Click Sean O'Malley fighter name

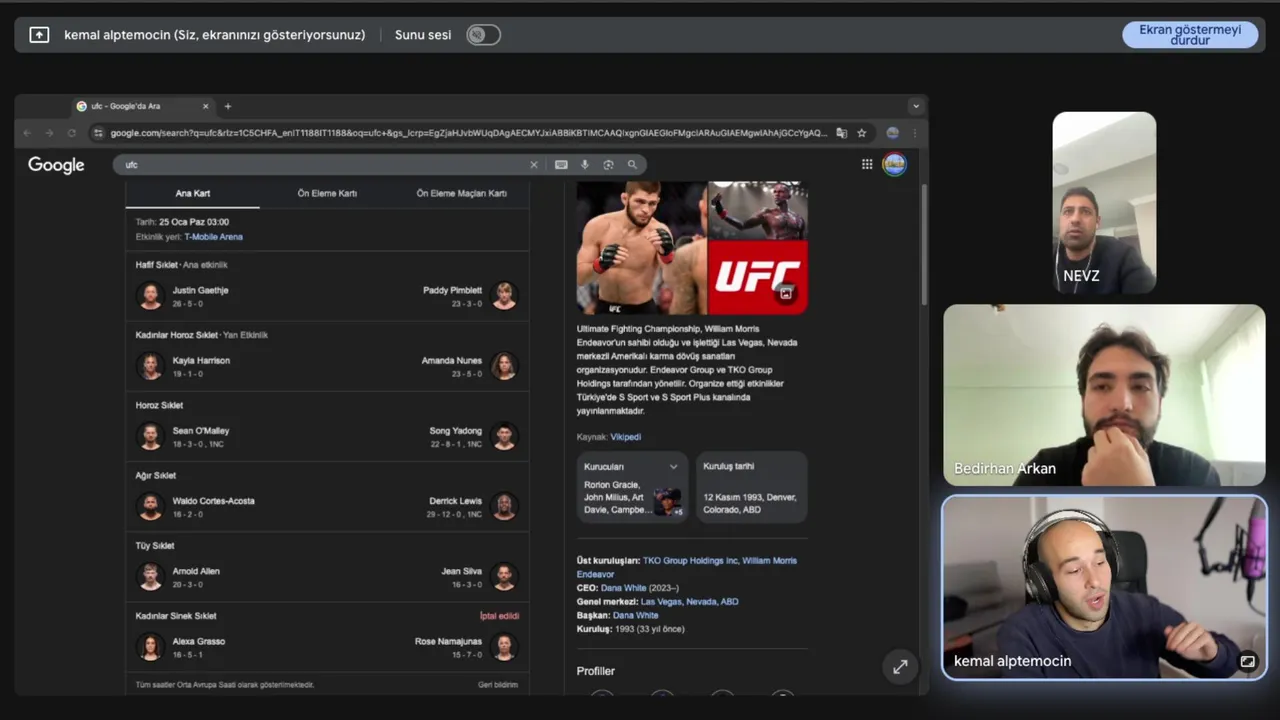201,431
